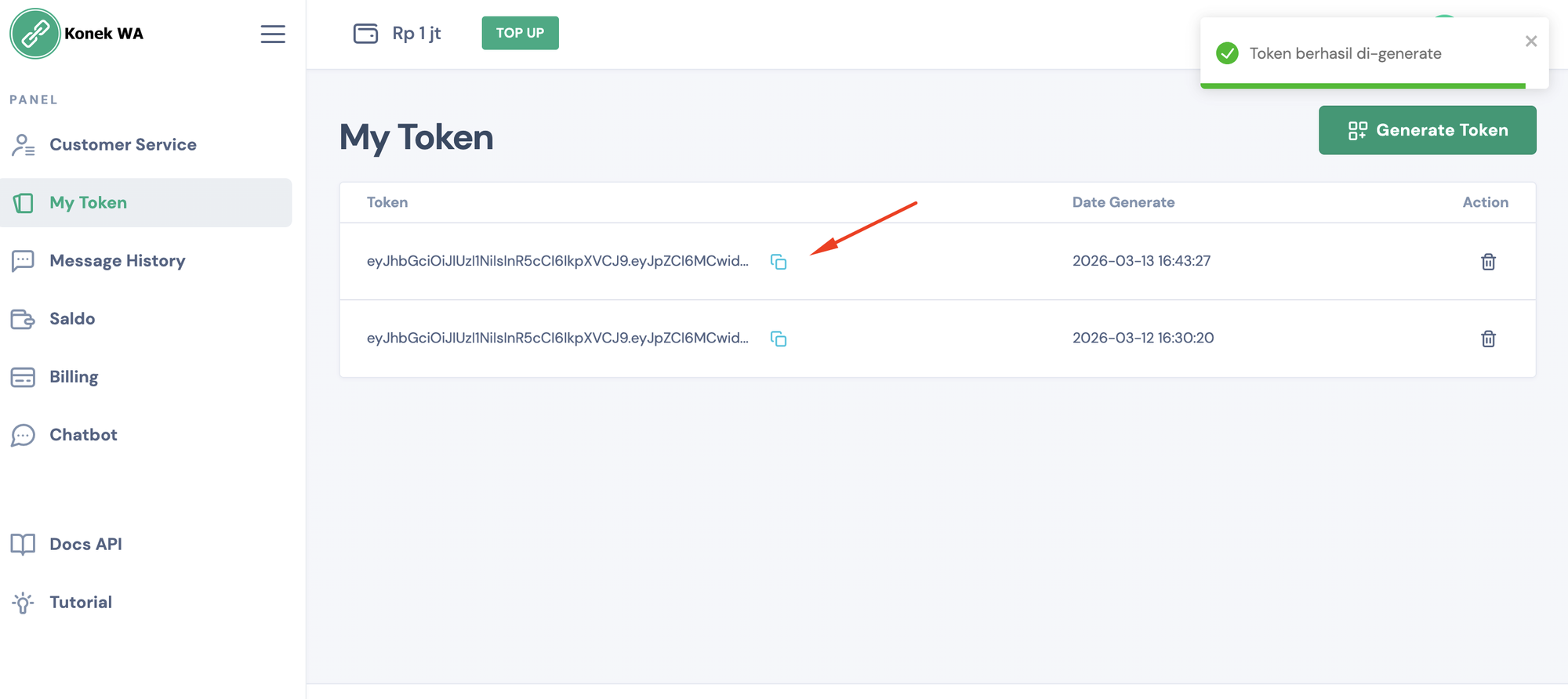
Task: Open the Billing section
Action: tap(74, 377)
